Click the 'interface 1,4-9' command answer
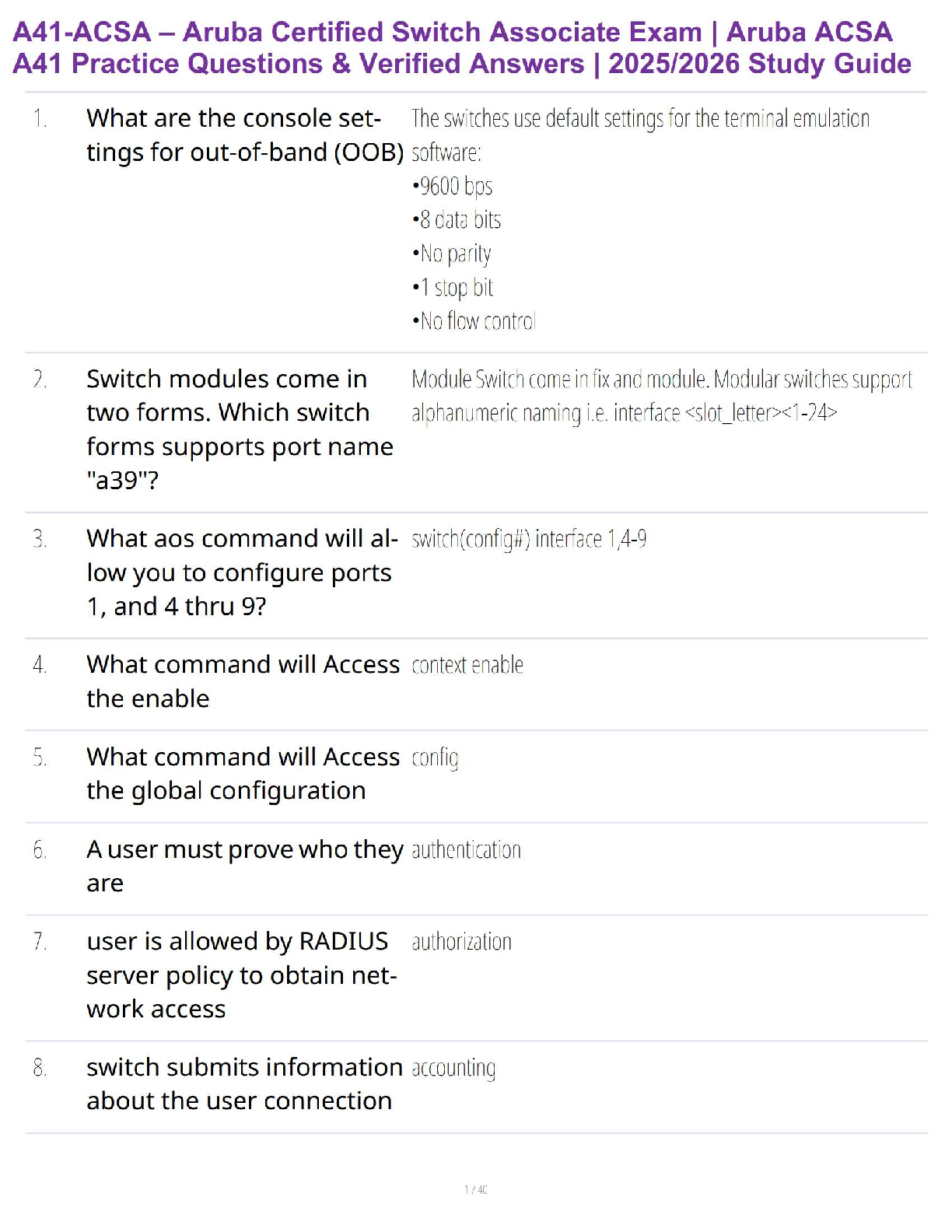The image size is (952, 1232). pyautogui.click(x=529, y=539)
